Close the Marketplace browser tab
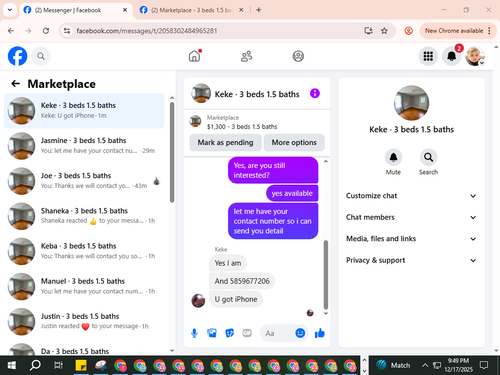 click(241, 10)
